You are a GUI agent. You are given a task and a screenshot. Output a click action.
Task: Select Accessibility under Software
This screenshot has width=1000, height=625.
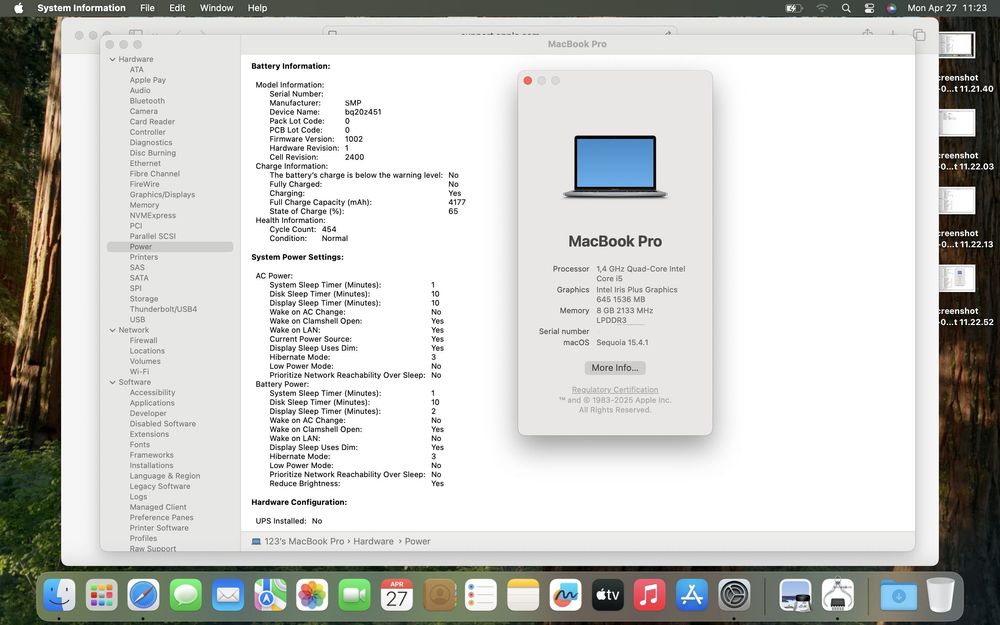click(152, 393)
